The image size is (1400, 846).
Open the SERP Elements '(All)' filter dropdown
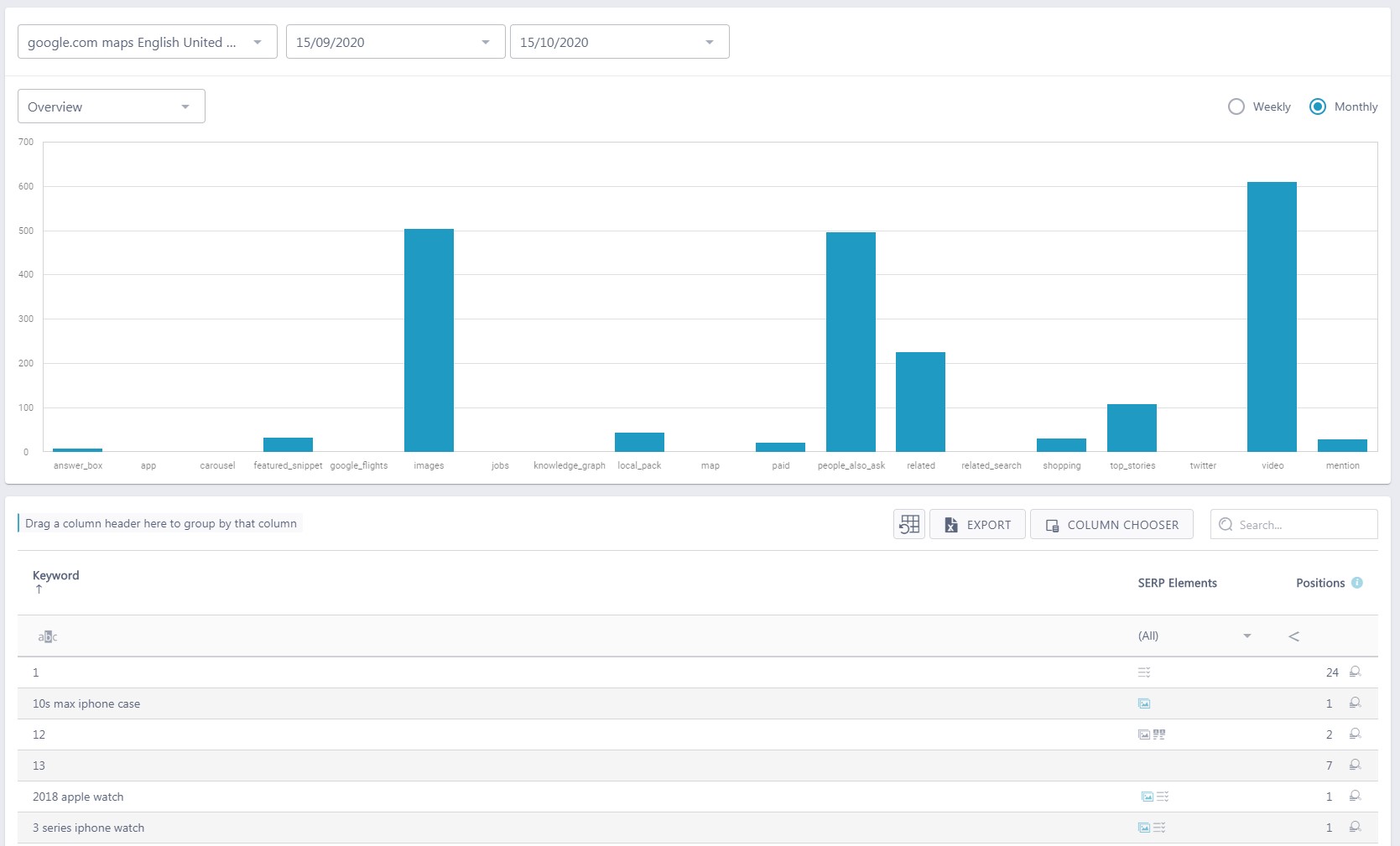tap(1194, 636)
